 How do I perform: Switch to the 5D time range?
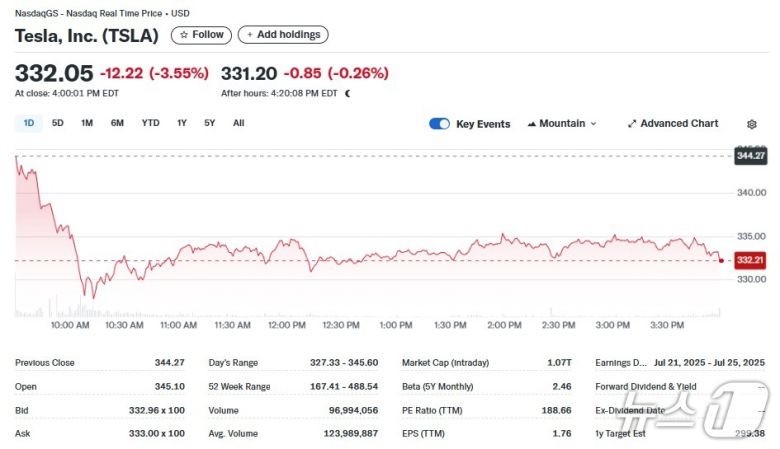coord(58,123)
